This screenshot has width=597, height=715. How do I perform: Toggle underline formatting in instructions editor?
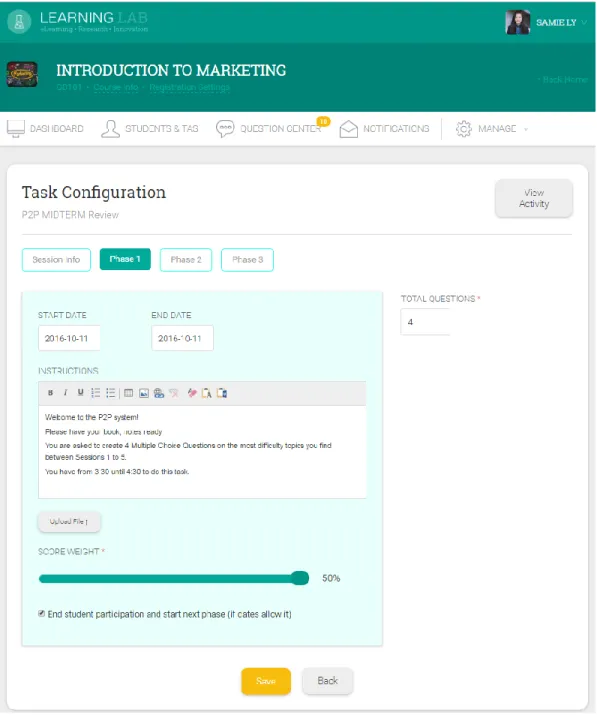(x=80, y=393)
